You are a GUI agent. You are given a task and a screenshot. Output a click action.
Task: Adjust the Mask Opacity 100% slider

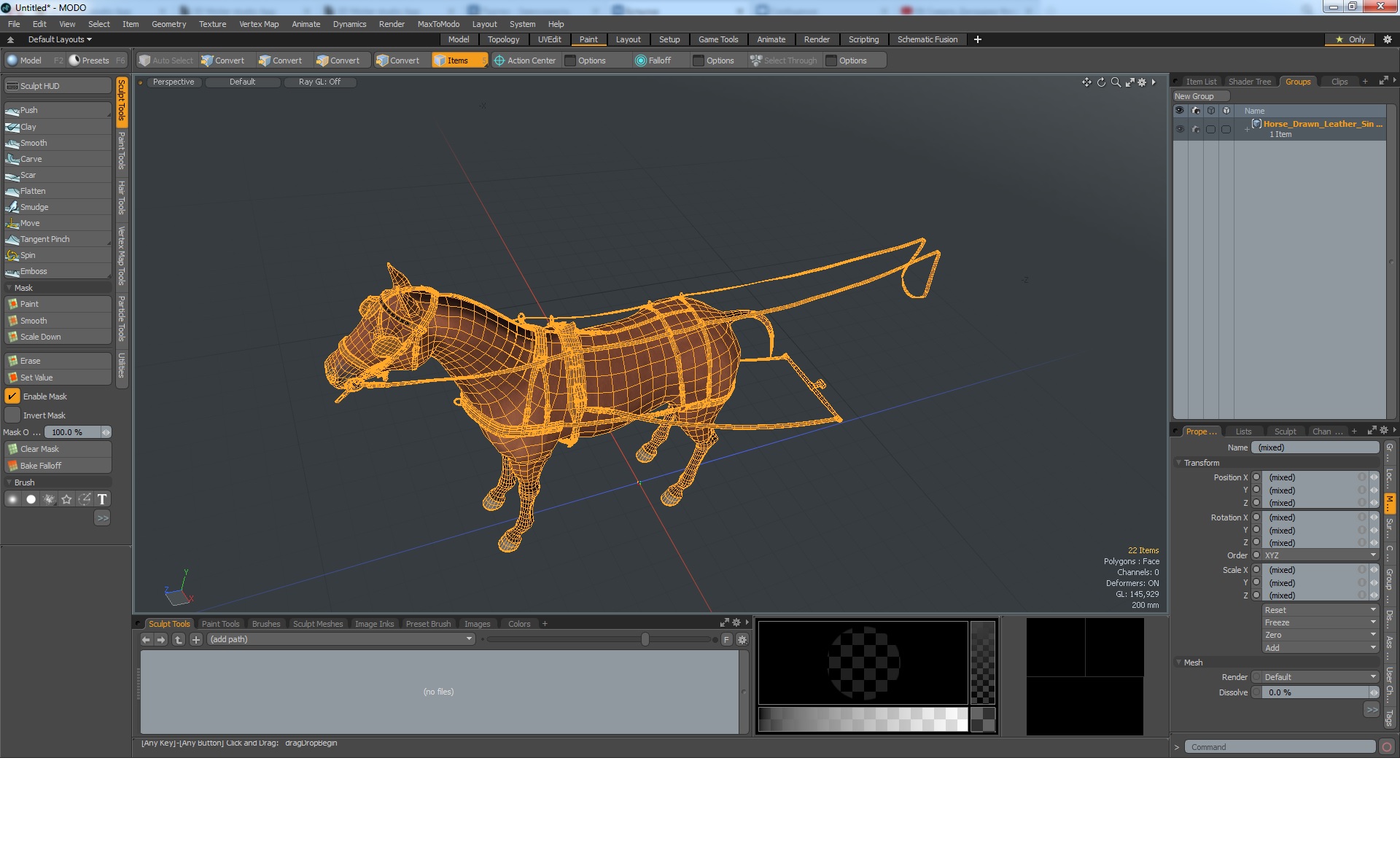pos(79,432)
